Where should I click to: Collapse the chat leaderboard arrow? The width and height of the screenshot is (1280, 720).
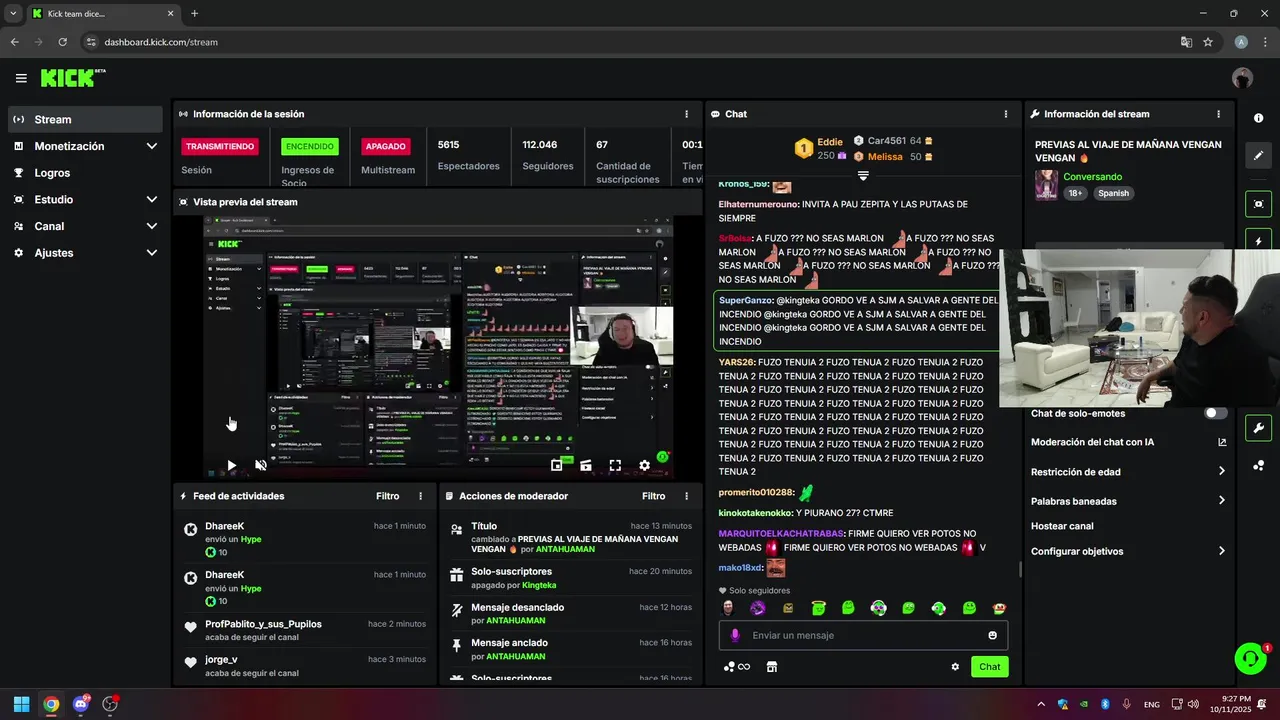tap(863, 176)
